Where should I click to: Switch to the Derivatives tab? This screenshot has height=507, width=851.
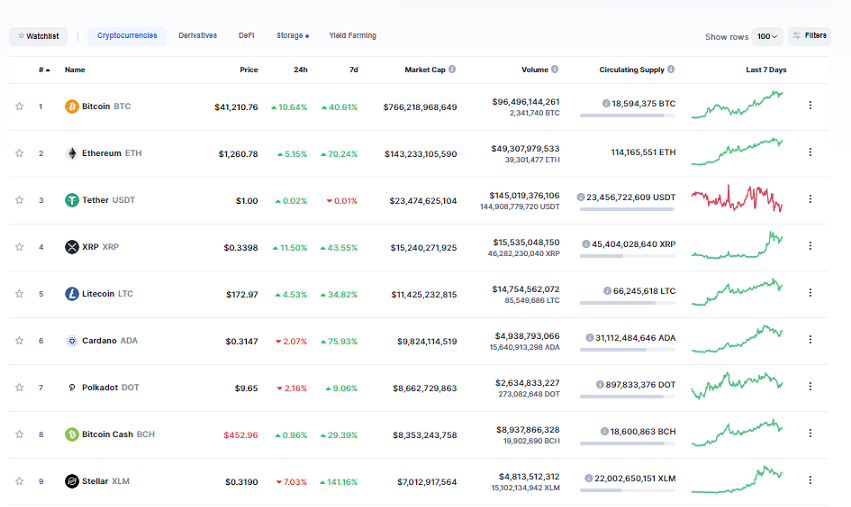click(x=197, y=36)
